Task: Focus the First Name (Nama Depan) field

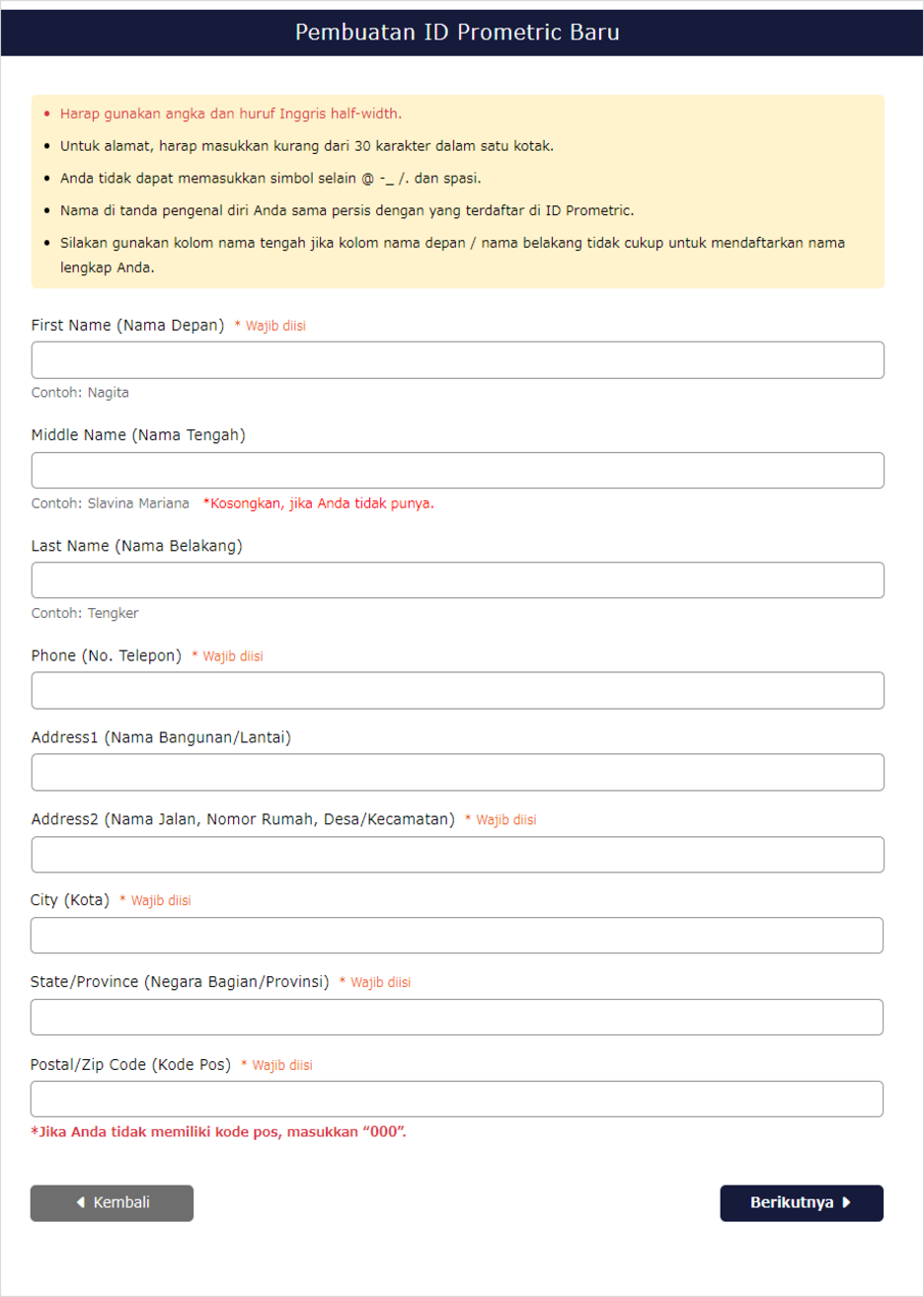Action: (457, 360)
